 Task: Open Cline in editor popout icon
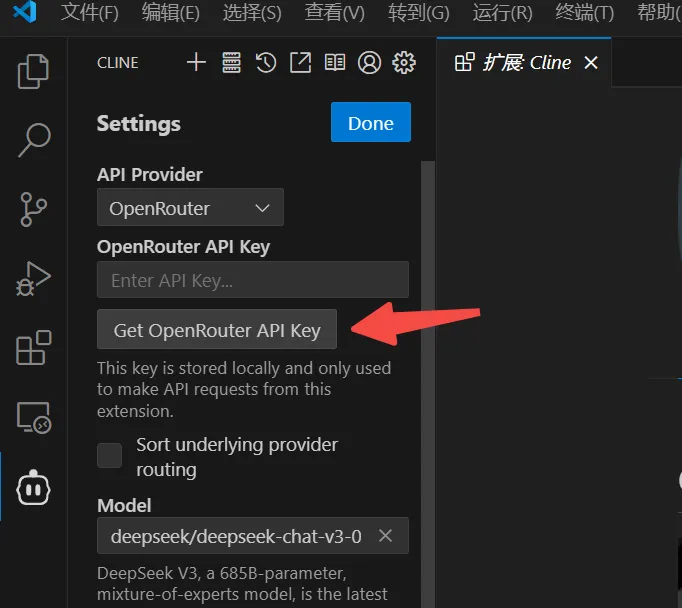pyautogui.click(x=301, y=63)
